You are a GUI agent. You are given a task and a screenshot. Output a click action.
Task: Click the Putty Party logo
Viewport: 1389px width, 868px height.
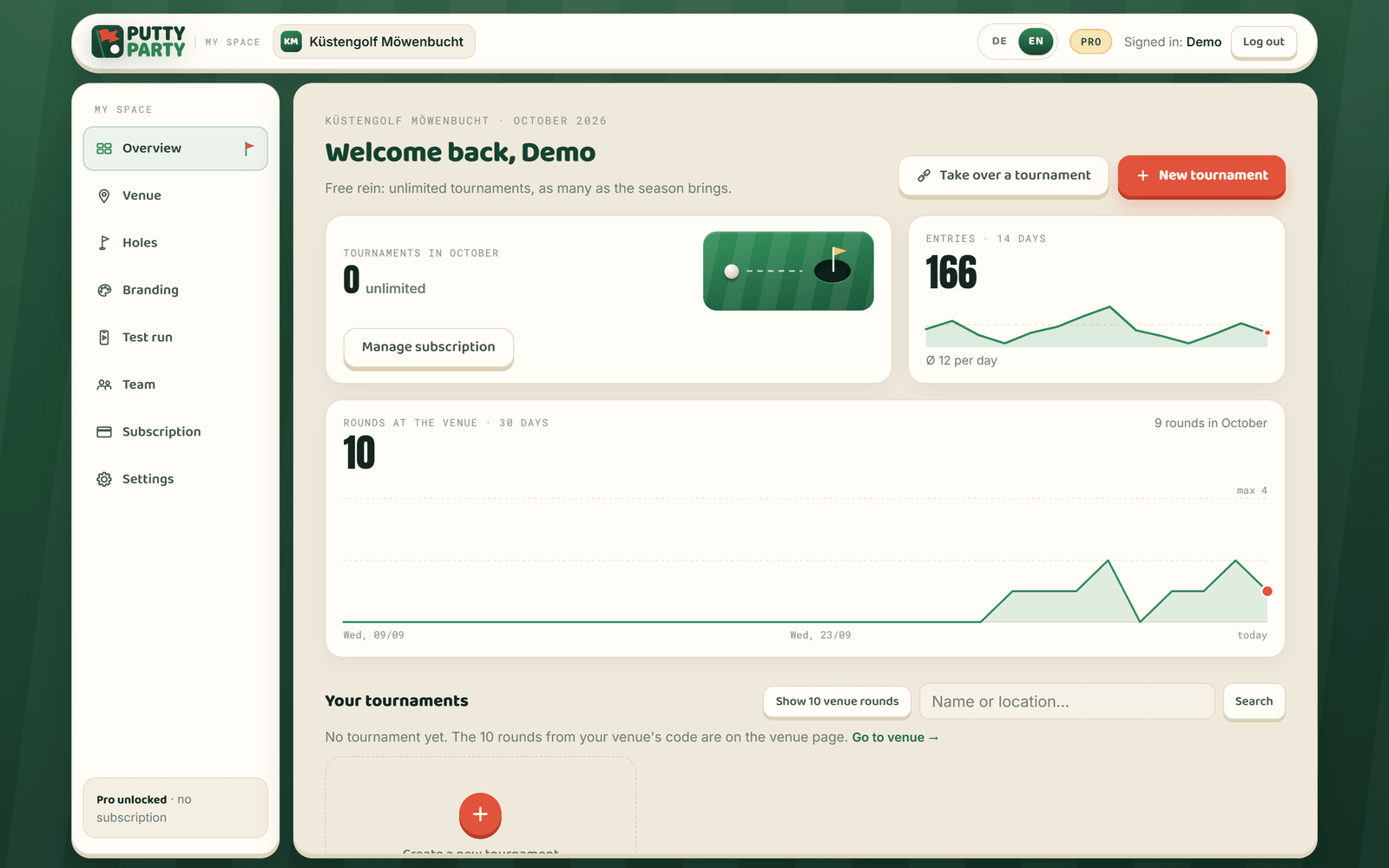(139, 42)
